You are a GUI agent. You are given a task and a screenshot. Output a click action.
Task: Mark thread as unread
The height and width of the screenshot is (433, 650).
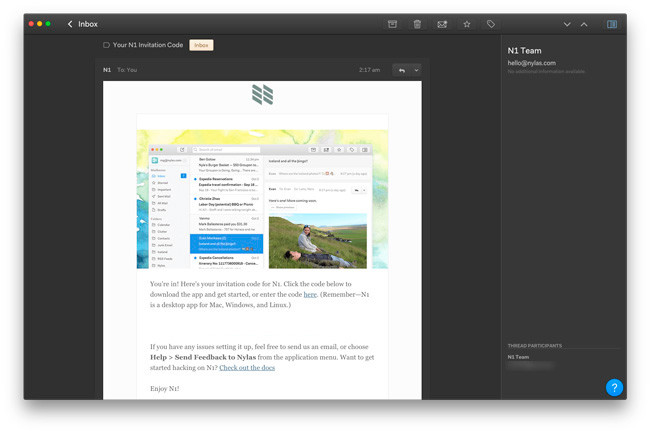coord(442,24)
